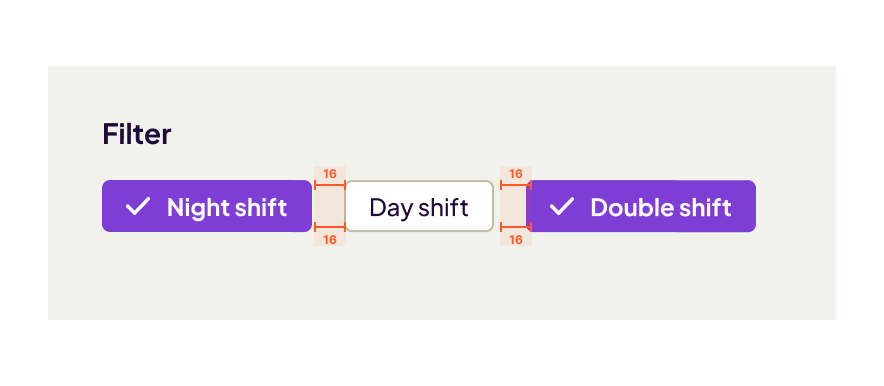Toggle off the Night shift filter chip
This screenshot has height=386, width=884.
click(x=207, y=206)
